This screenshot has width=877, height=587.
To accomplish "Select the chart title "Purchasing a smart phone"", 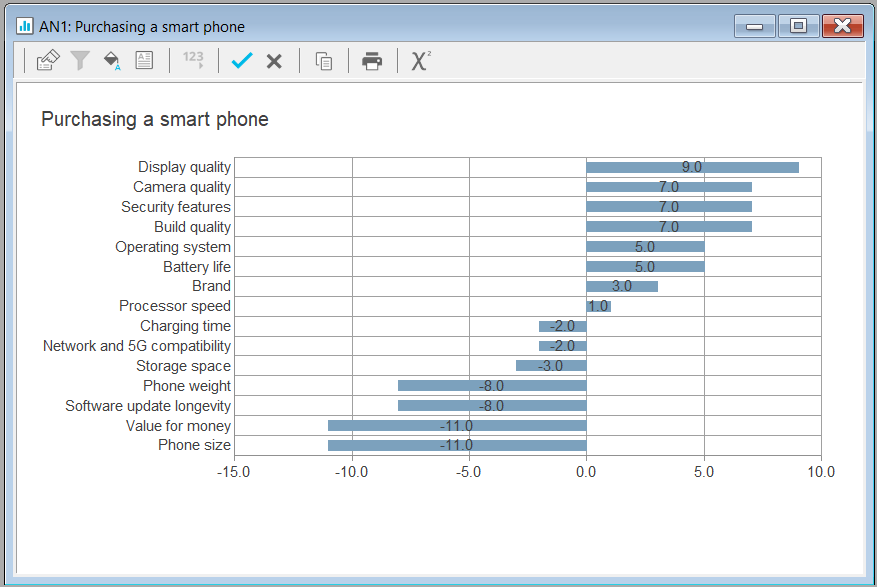I will [155, 119].
